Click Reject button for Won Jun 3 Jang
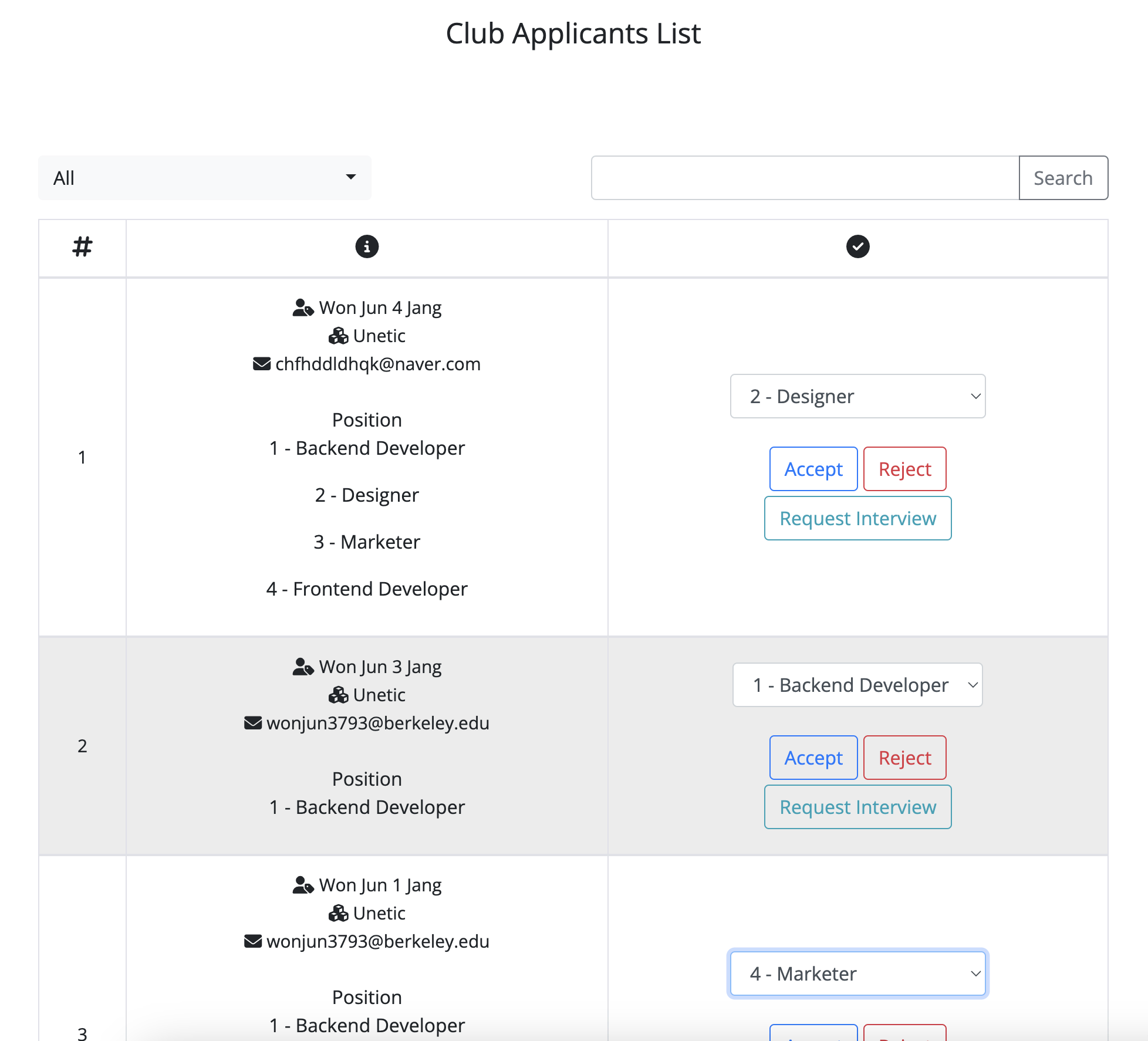The height and width of the screenshot is (1041, 1148). [904, 757]
